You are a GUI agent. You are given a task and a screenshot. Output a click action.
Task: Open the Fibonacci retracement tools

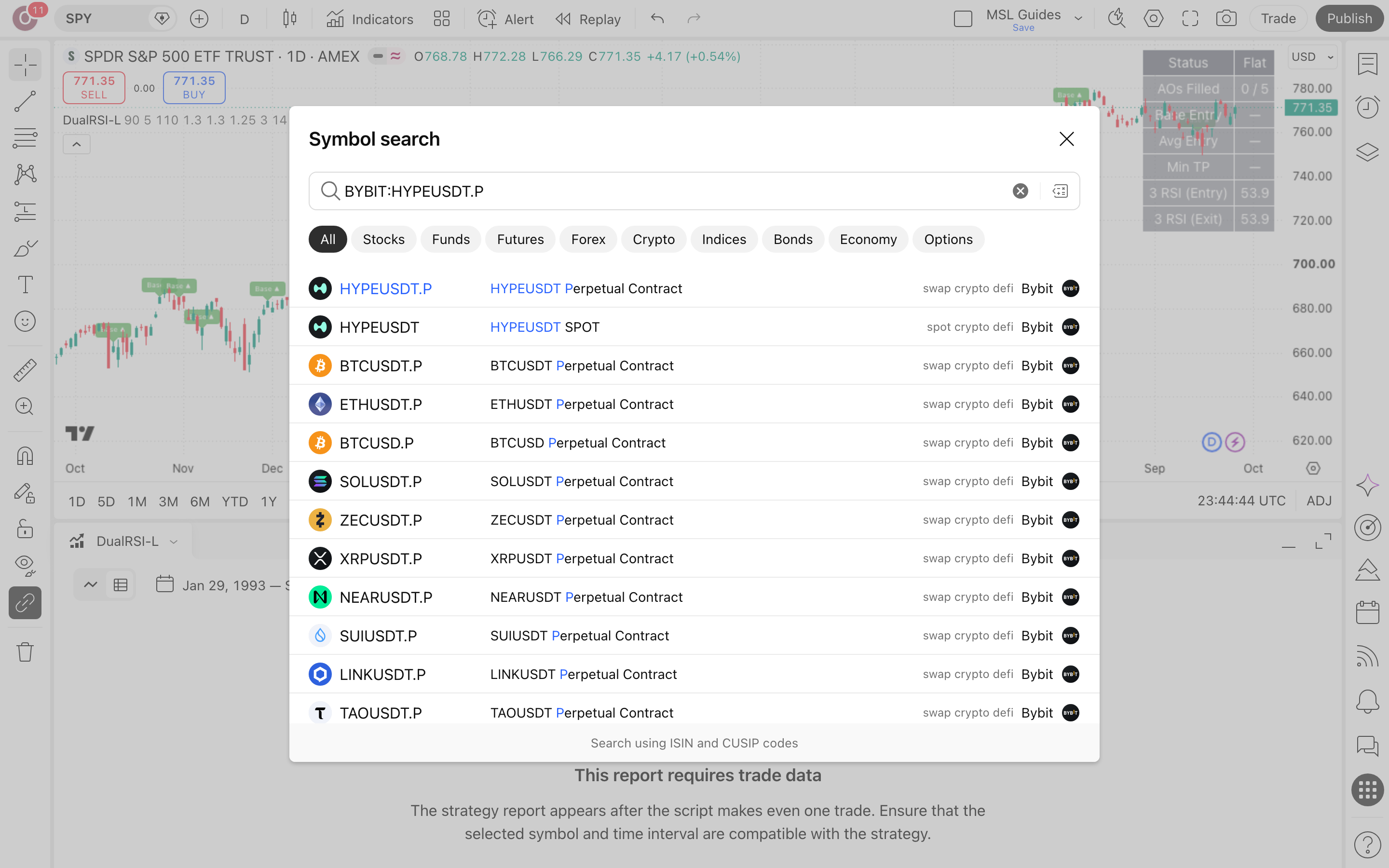pyautogui.click(x=25, y=138)
